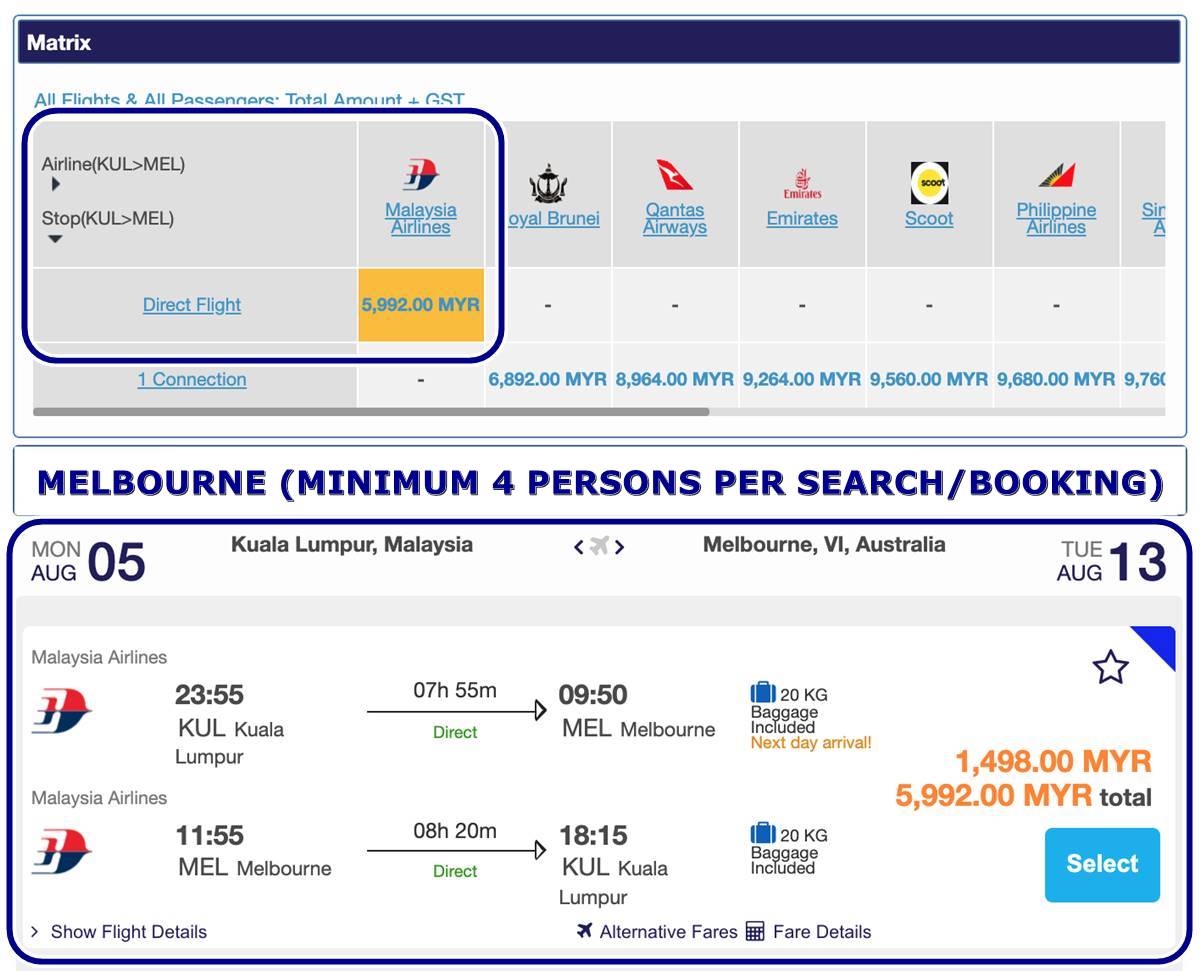Click the Malaysia Airlines logo in matrix

tap(421, 175)
